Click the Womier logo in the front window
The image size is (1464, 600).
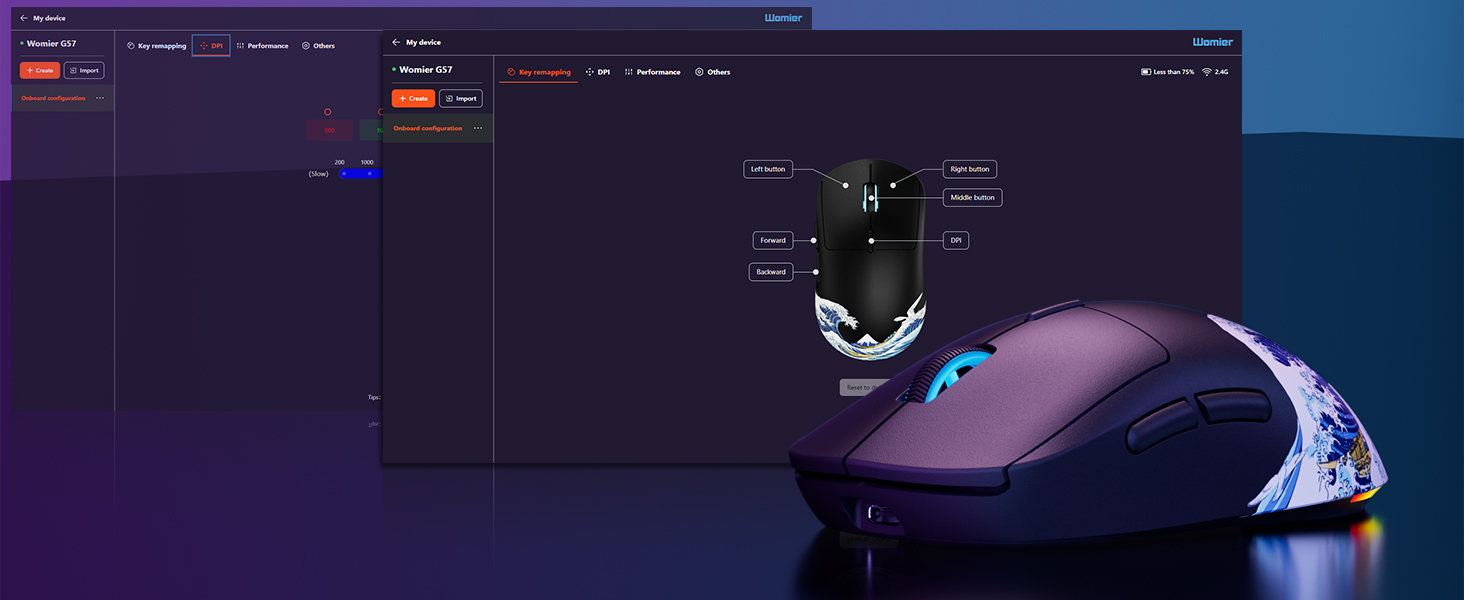point(1212,42)
